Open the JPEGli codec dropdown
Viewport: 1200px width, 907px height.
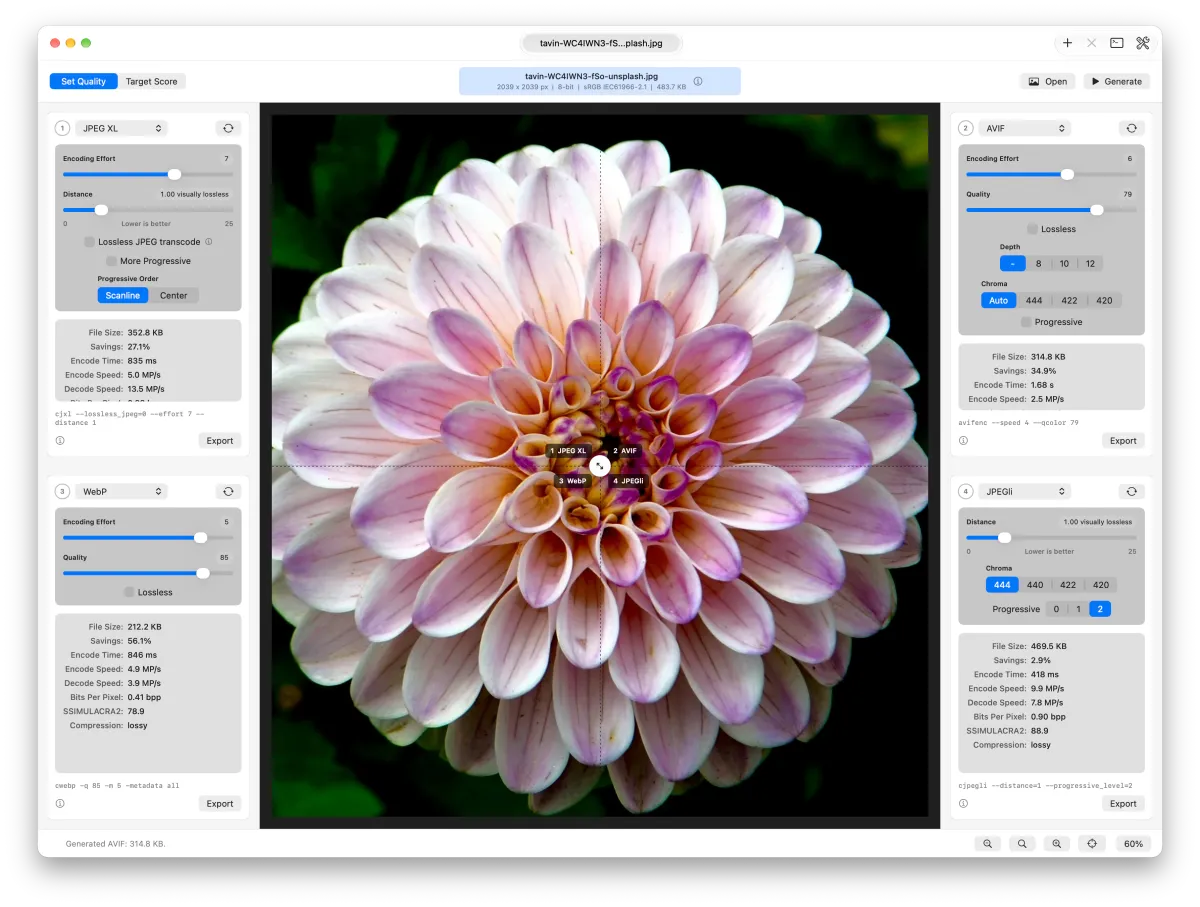[x=1024, y=491]
